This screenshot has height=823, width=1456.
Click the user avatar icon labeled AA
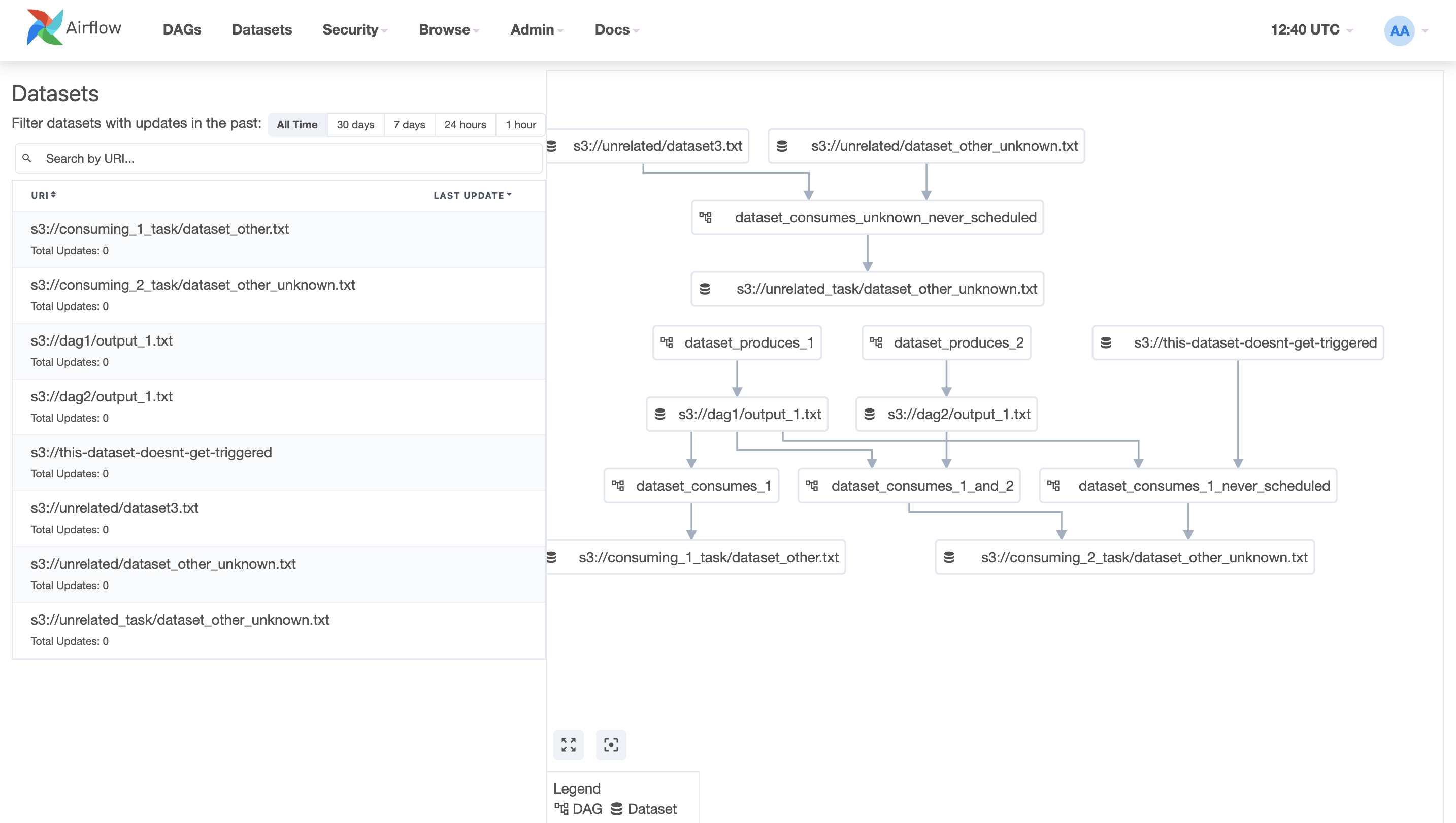(x=1398, y=29)
